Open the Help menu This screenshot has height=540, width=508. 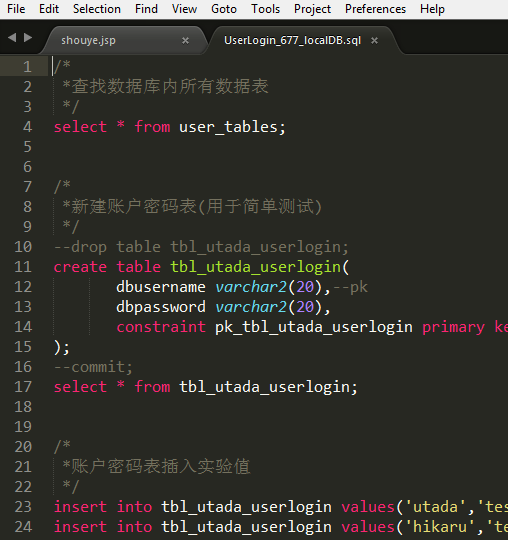point(432,9)
